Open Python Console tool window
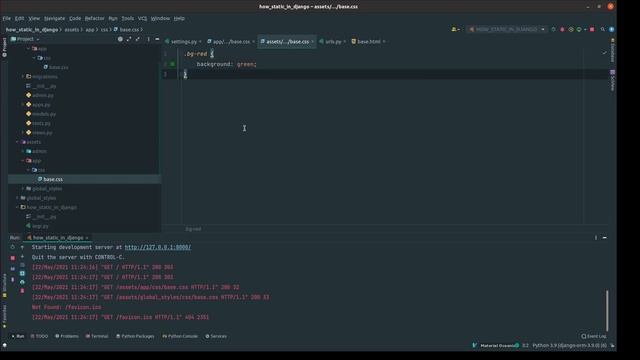640x360 pixels. 180,336
